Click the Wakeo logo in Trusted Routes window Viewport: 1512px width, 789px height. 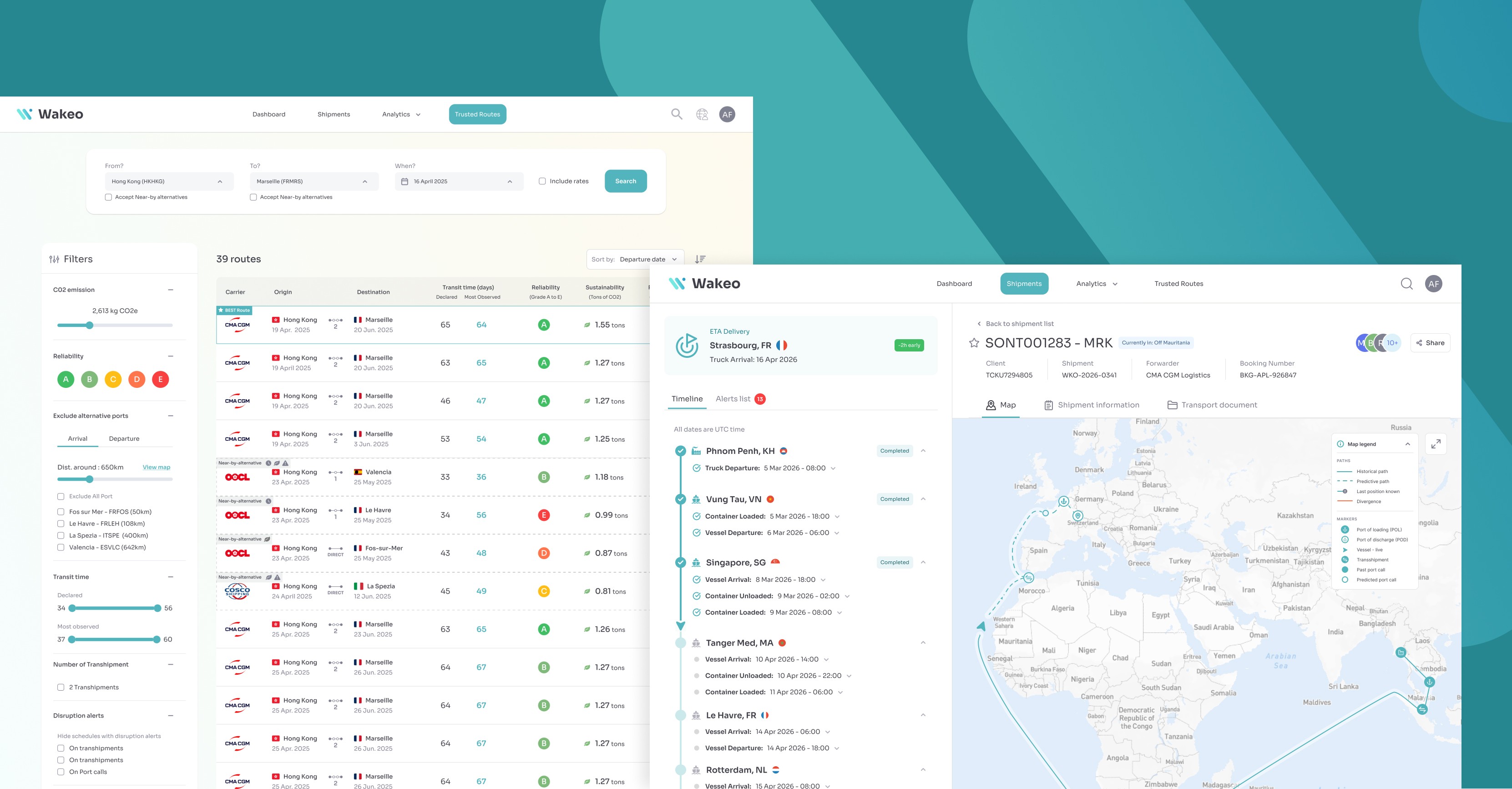(x=50, y=114)
